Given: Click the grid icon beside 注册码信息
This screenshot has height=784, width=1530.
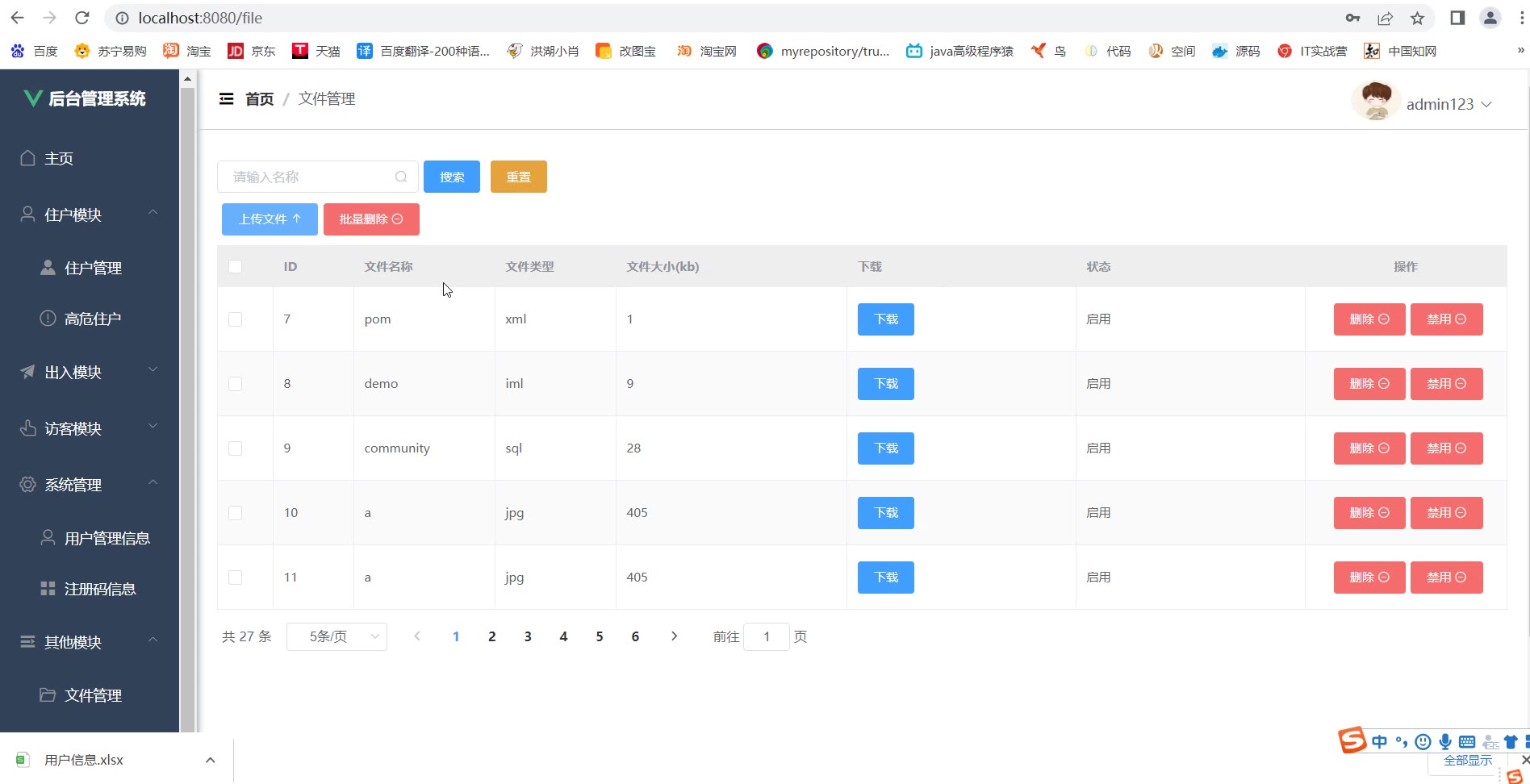Looking at the screenshot, I should coord(48,588).
